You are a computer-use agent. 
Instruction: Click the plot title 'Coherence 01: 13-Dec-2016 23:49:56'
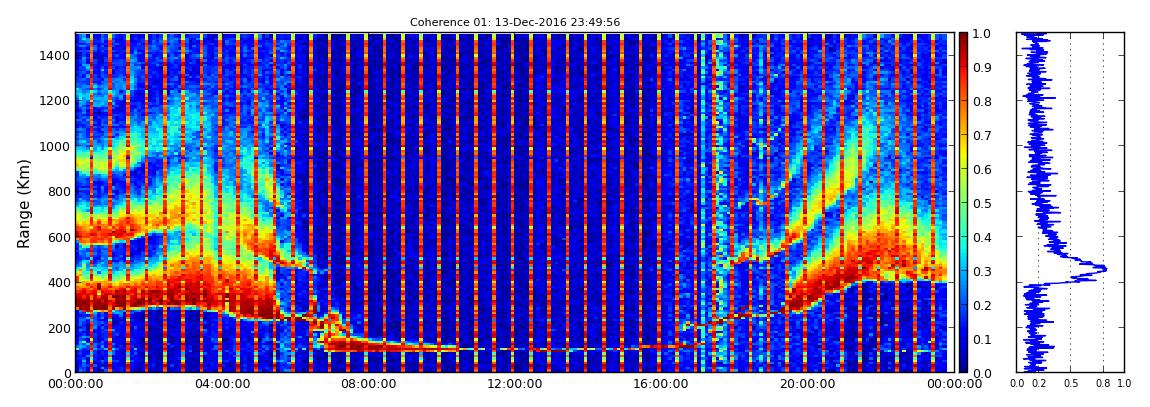[x=515, y=22]
